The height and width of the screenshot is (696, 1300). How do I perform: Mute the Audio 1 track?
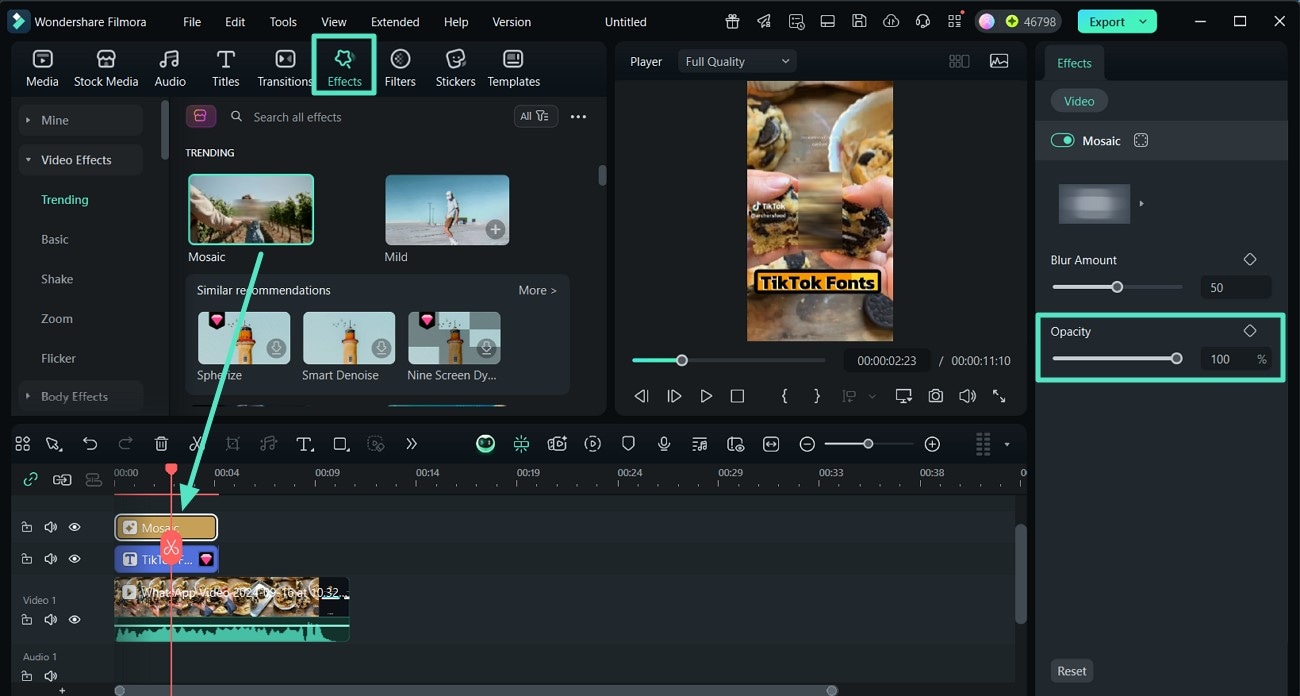click(x=51, y=677)
